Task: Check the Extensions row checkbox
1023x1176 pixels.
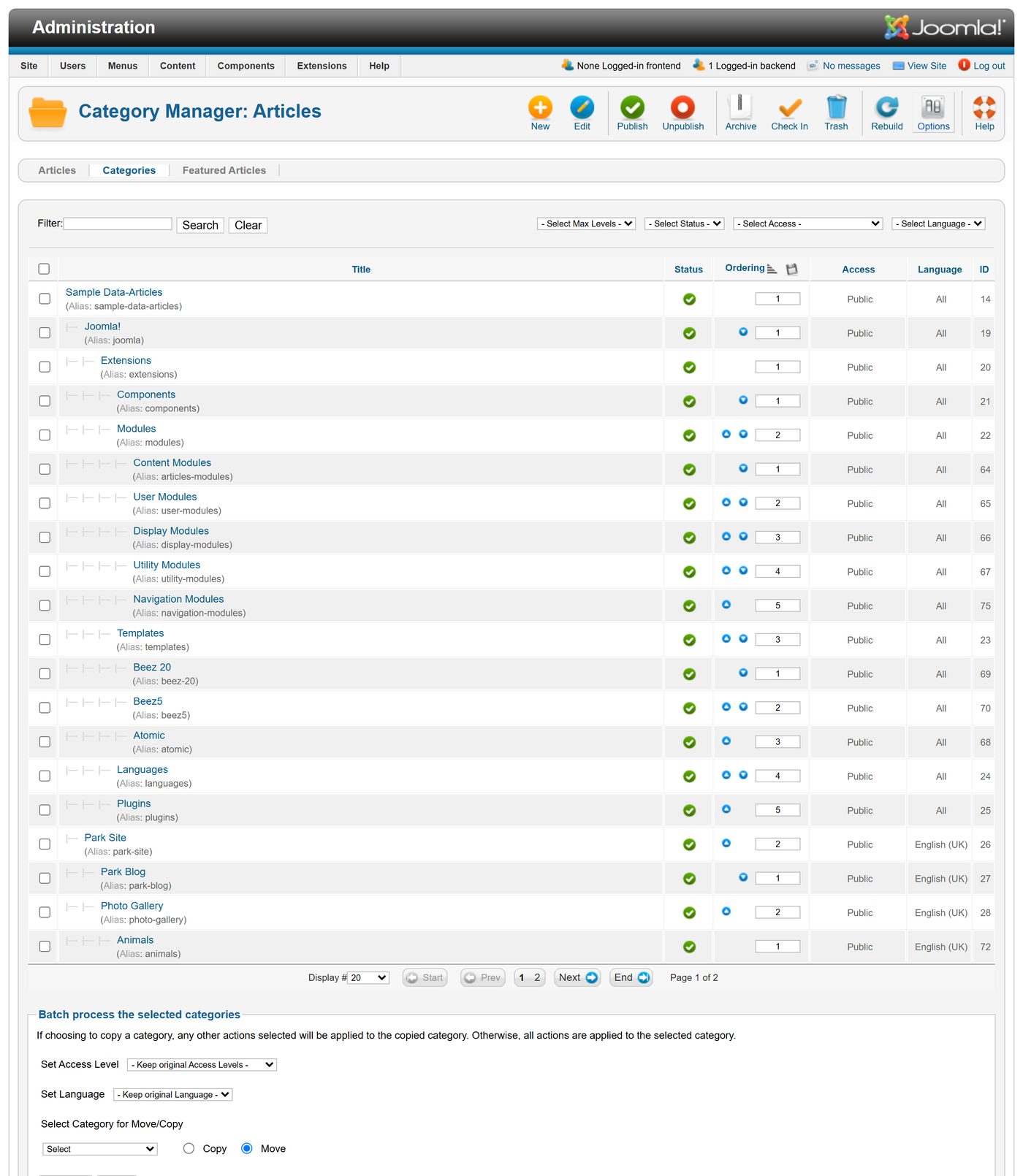Action: [45, 367]
